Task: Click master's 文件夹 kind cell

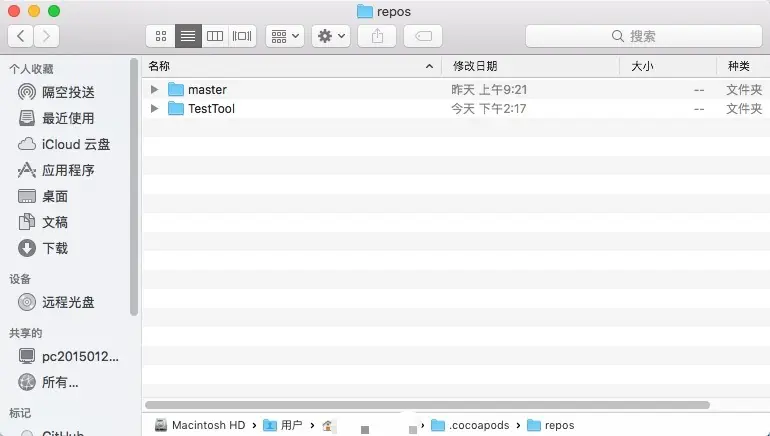Action: coord(744,89)
